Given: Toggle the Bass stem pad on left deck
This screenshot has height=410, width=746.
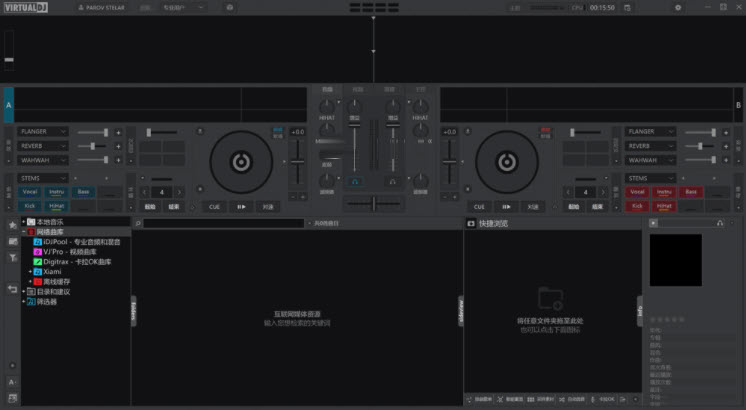Looking at the screenshot, I should pos(84,192).
